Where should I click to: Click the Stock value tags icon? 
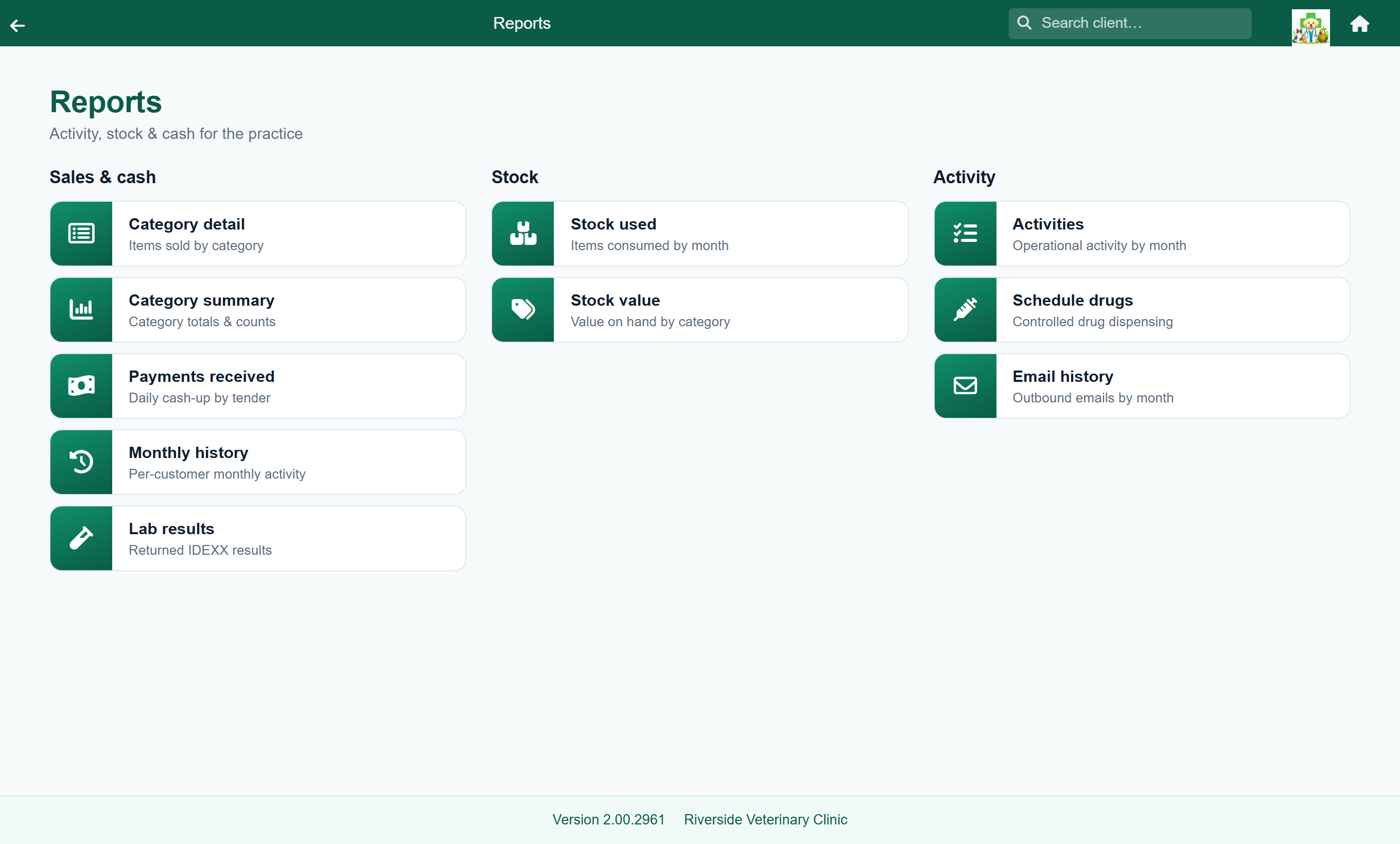click(x=523, y=309)
